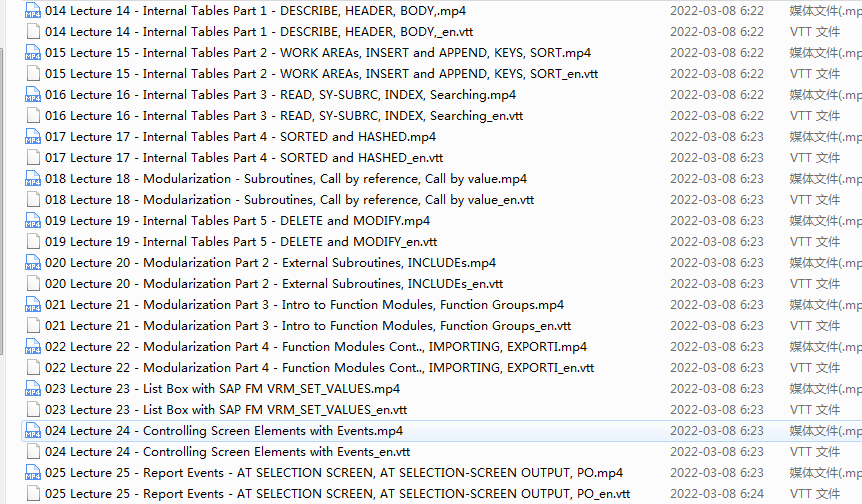The image size is (862, 504).
Task: Select 021 Lecture 21 Function Groups.mp4 name
Action: point(305,304)
